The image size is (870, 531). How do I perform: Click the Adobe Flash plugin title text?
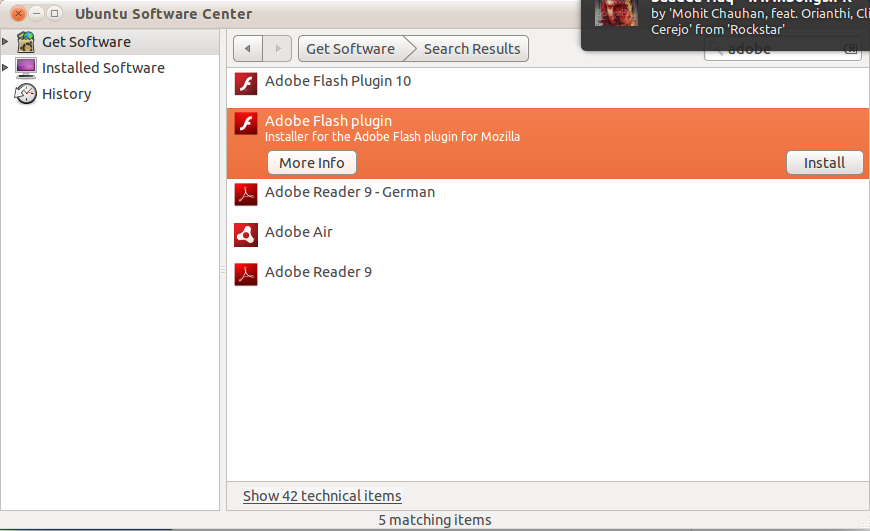[328, 120]
